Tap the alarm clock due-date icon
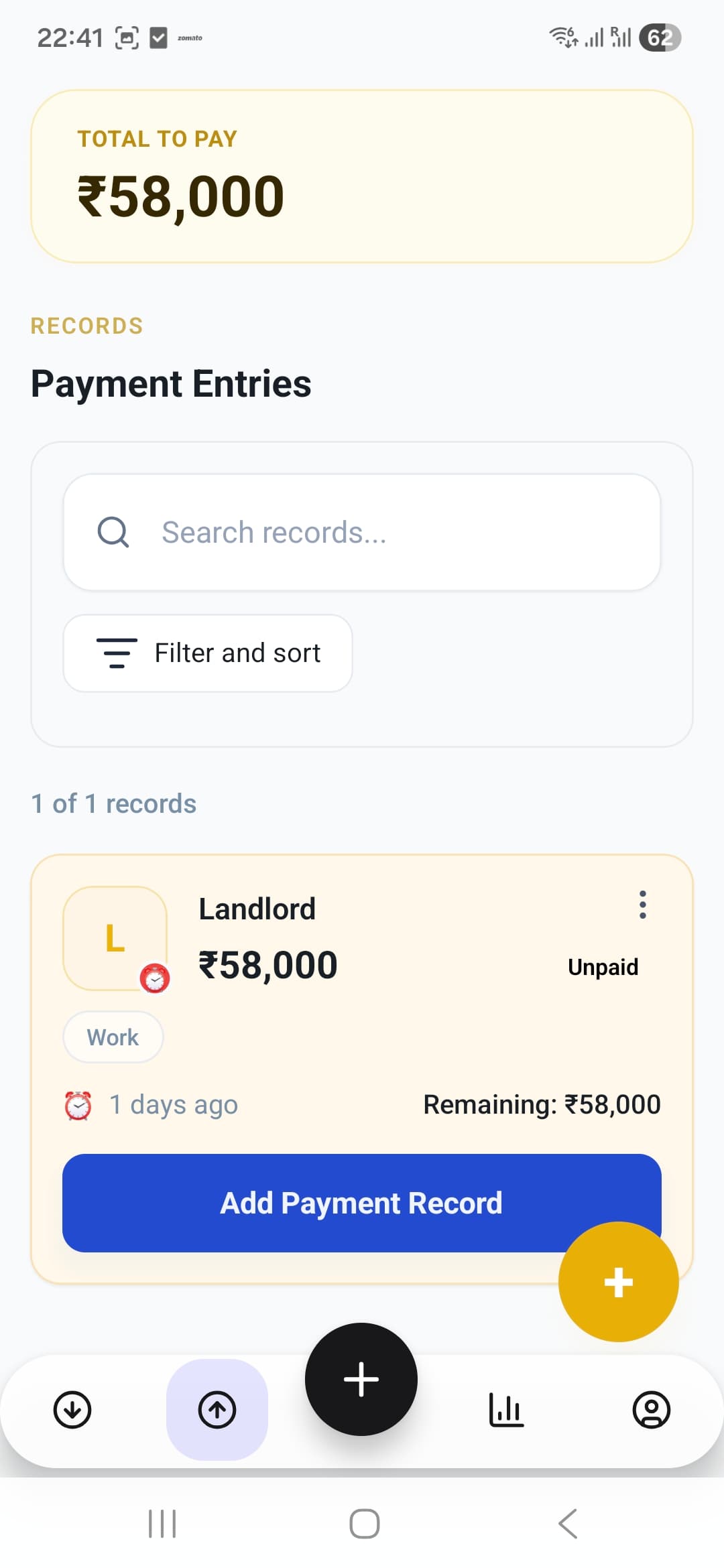This screenshot has height=1568, width=724. point(78,1105)
